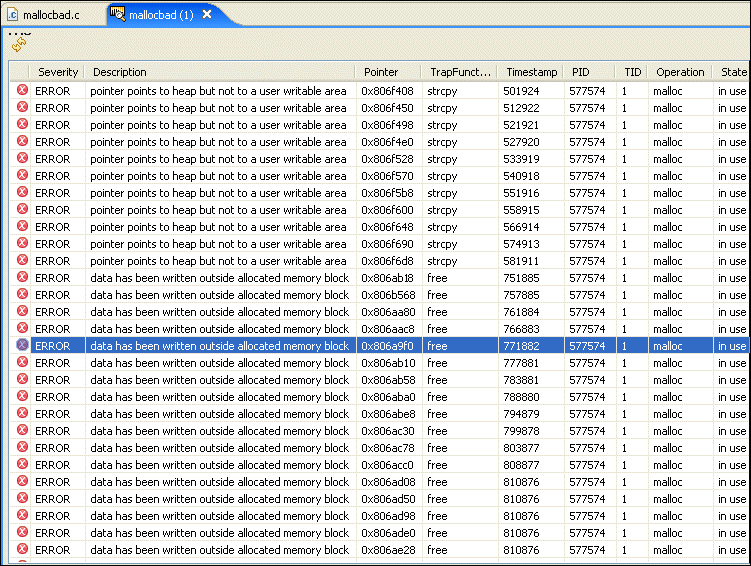Image resolution: width=751 pixels, height=566 pixels.
Task: Click the TrapFunction column header
Action: coord(460,72)
